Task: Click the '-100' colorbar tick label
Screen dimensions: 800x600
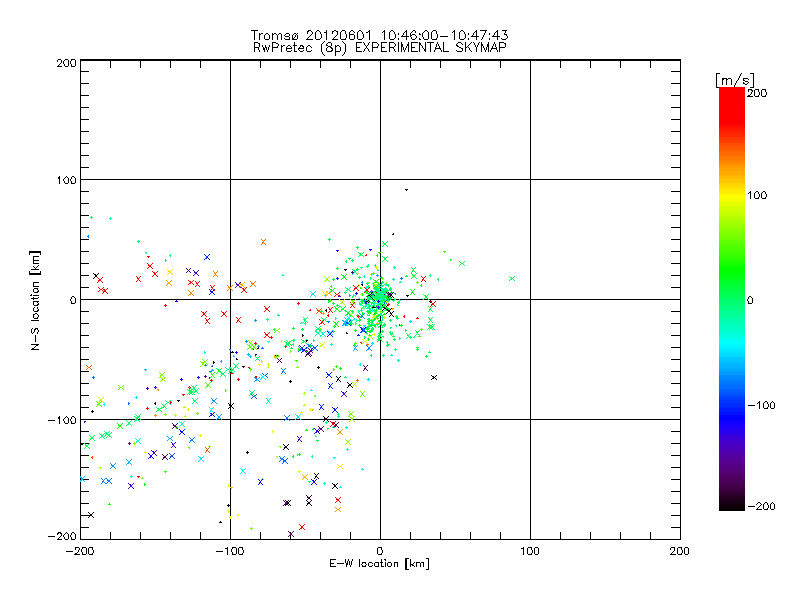Action: coord(761,406)
